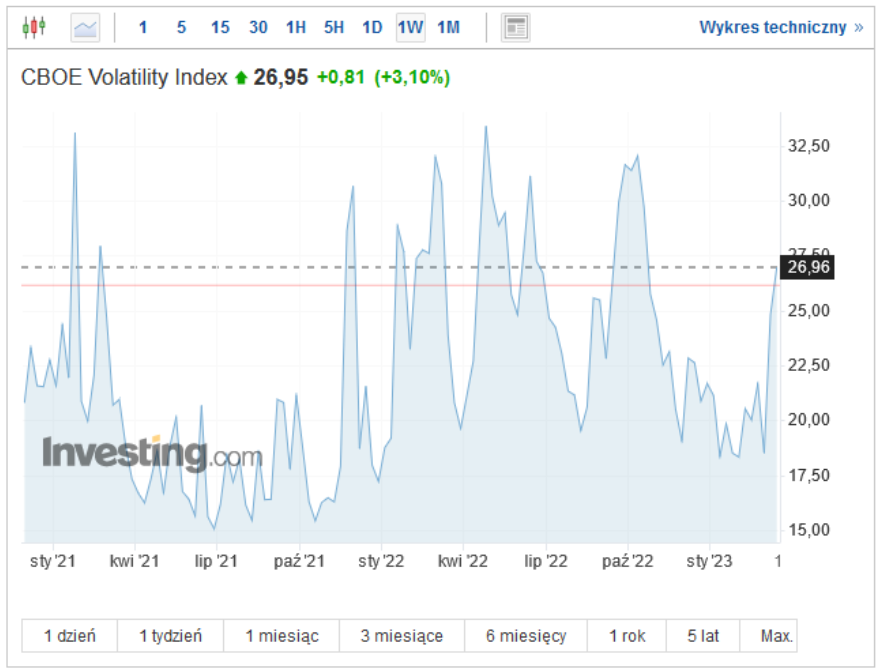Set interval to 5 minutes
This screenshot has width=880, height=671.
click(181, 27)
